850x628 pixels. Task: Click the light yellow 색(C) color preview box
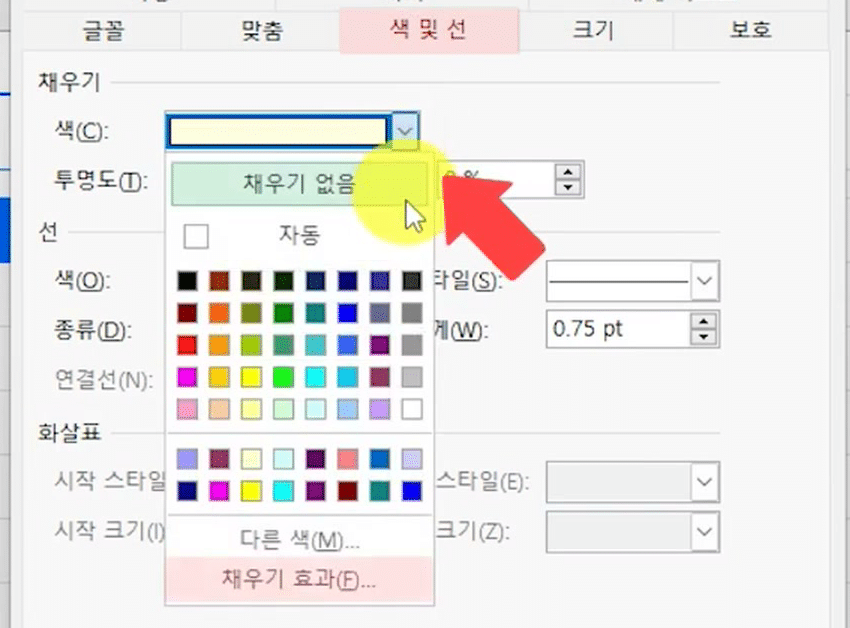pos(278,131)
